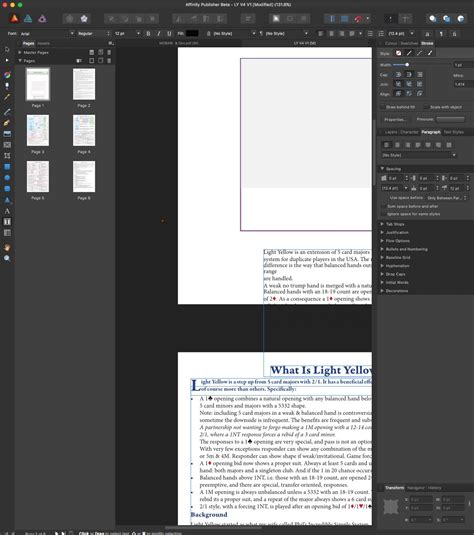Select the round cap option in Stroke panel
This screenshot has width=474, height=535.
click(x=399, y=74)
